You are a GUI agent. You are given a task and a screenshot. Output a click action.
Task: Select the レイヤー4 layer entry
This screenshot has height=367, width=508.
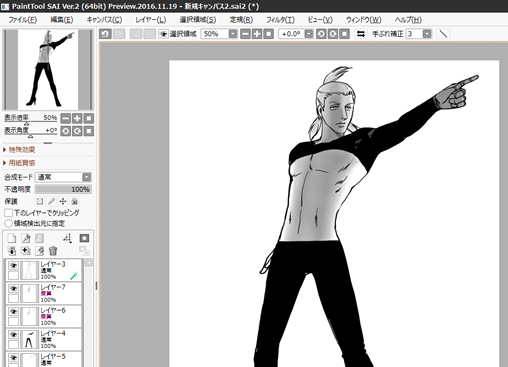point(44,339)
